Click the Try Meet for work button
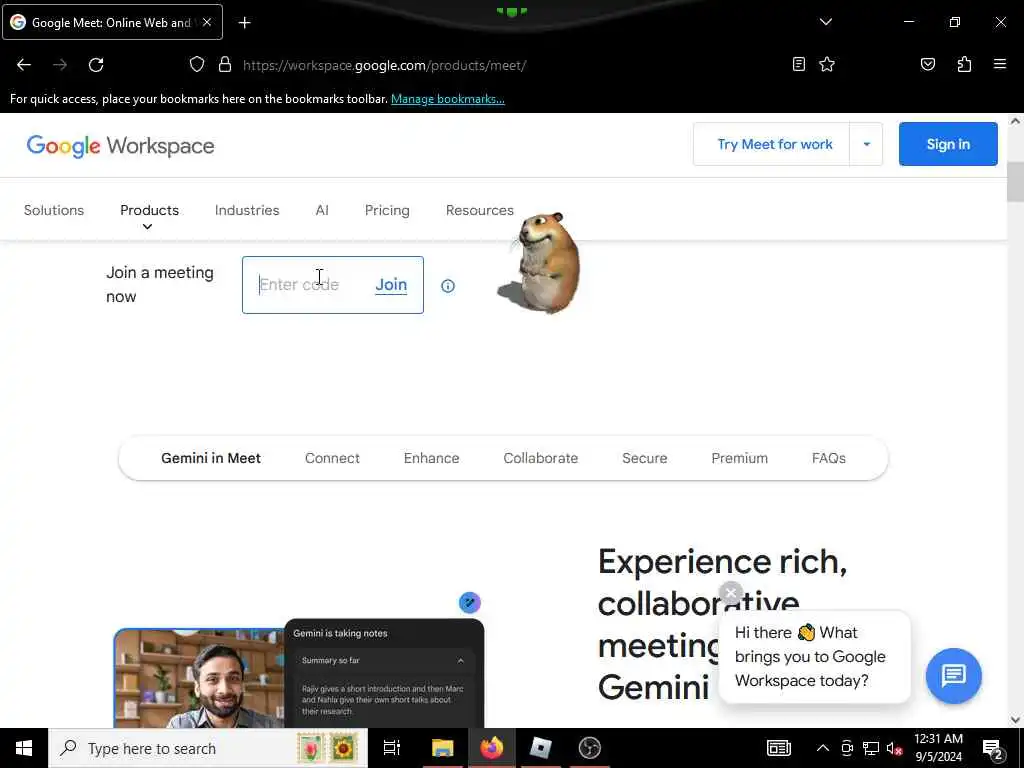The height and width of the screenshot is (768, 1024). tap(775, 144)
